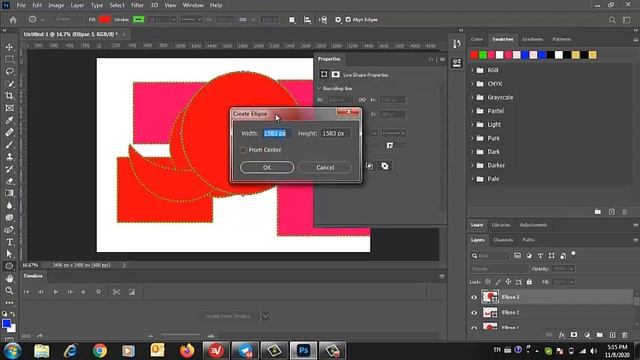This screenshot has width=640, height=360.
Task: Create new swatch group folder icon
Action: coord(598,212)
